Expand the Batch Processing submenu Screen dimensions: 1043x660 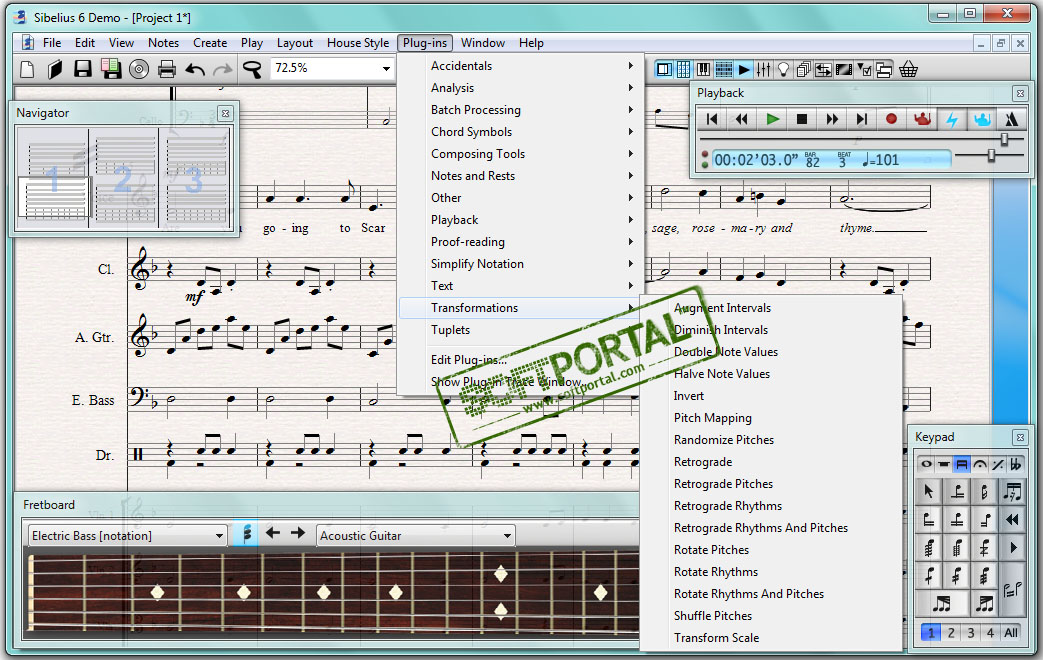click(521, 110)
